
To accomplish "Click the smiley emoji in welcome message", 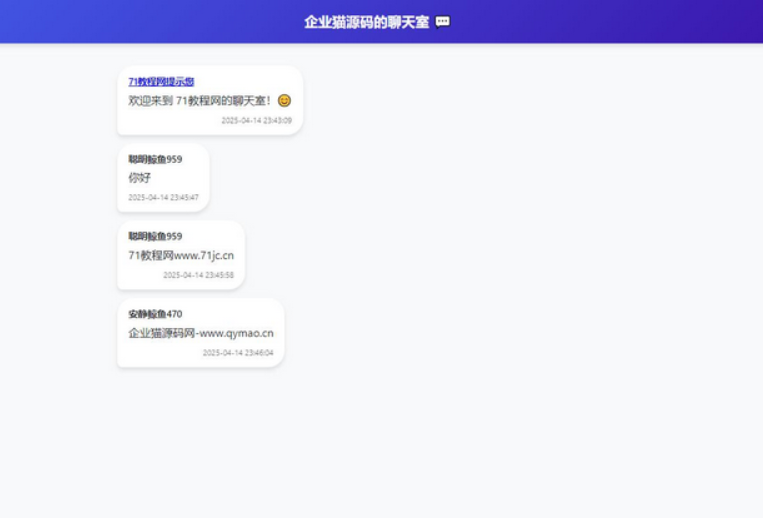I will click(x=284, y=100).
